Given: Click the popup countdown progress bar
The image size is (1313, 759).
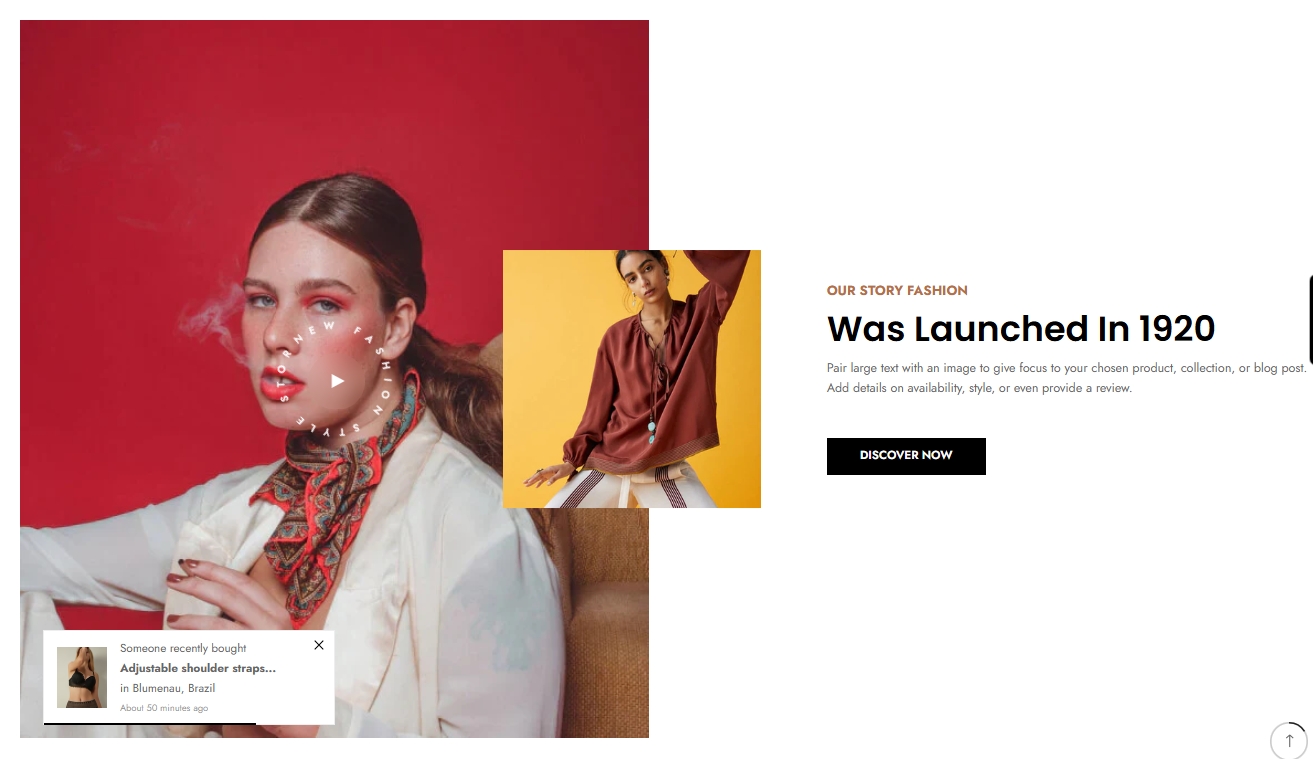Looking at the screenshot, I should tap(150, 723).
